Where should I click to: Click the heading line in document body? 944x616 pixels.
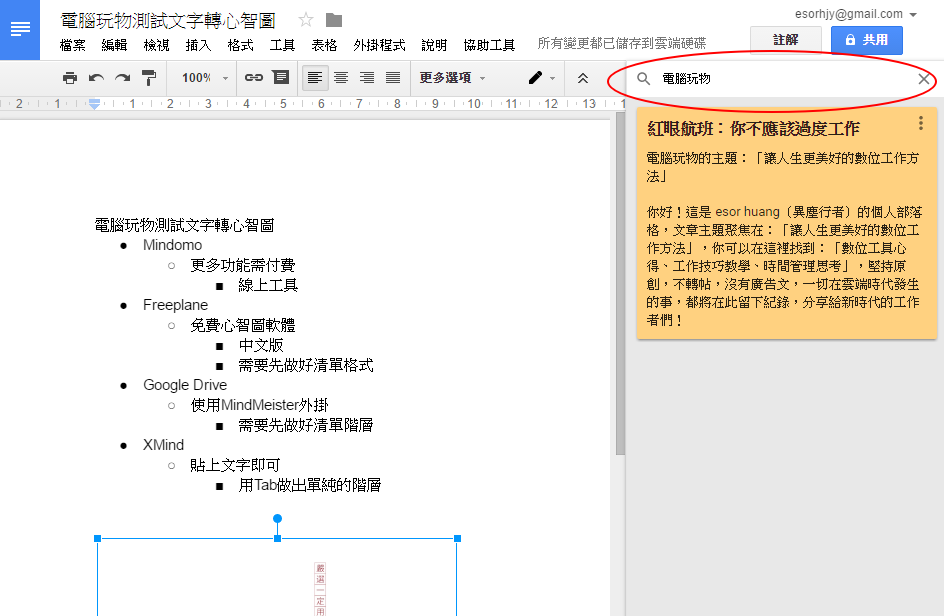[184, 225]
